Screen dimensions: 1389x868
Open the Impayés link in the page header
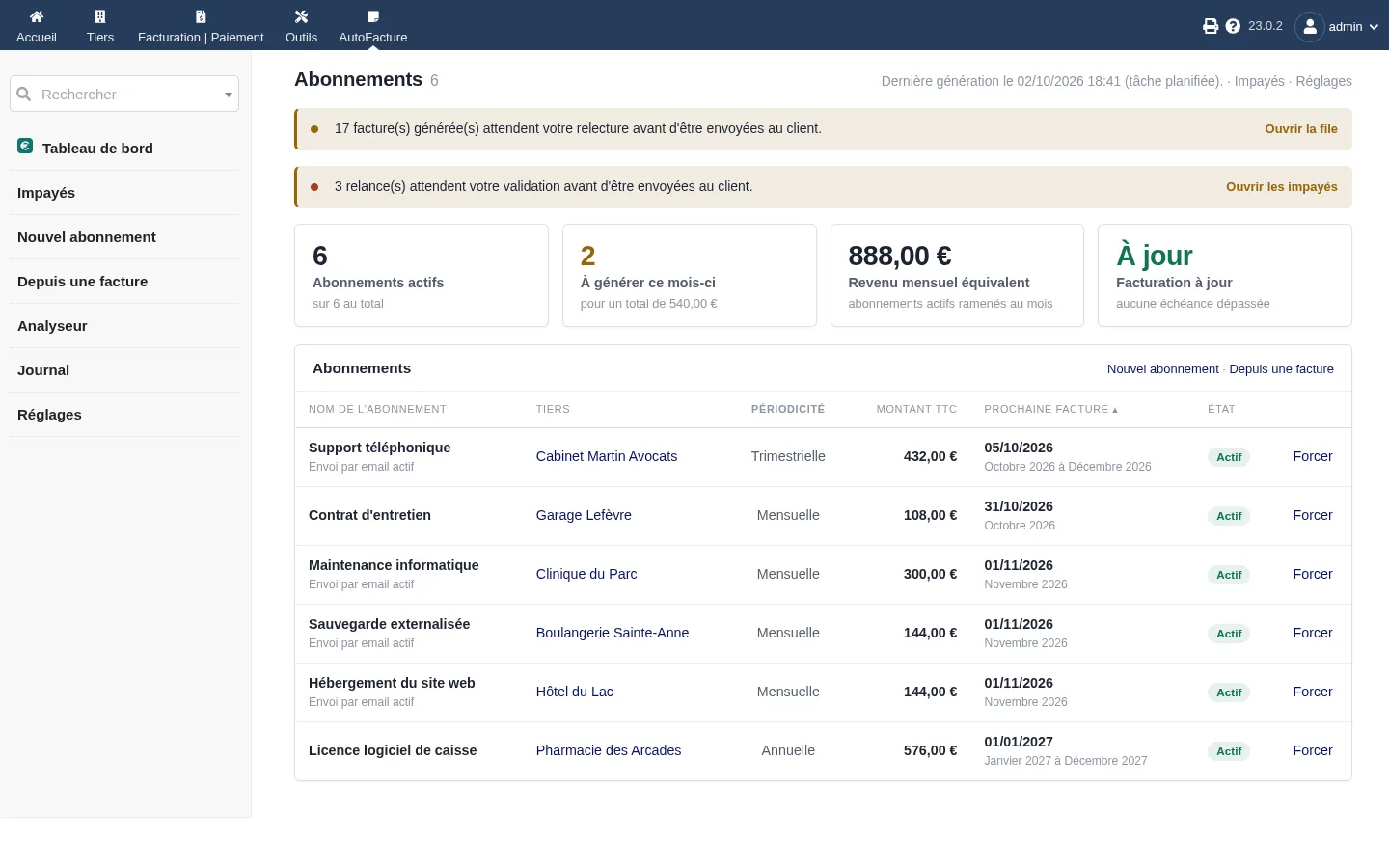pyautogui.click(x=1260, y=81)
